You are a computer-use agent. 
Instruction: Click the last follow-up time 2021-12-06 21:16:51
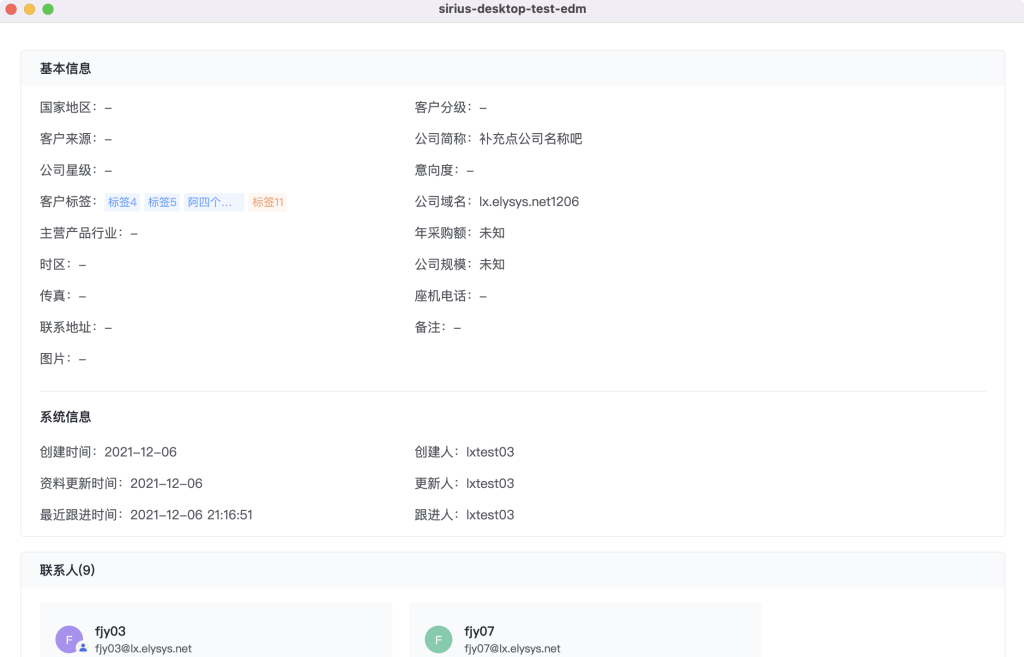coord(191,515)
